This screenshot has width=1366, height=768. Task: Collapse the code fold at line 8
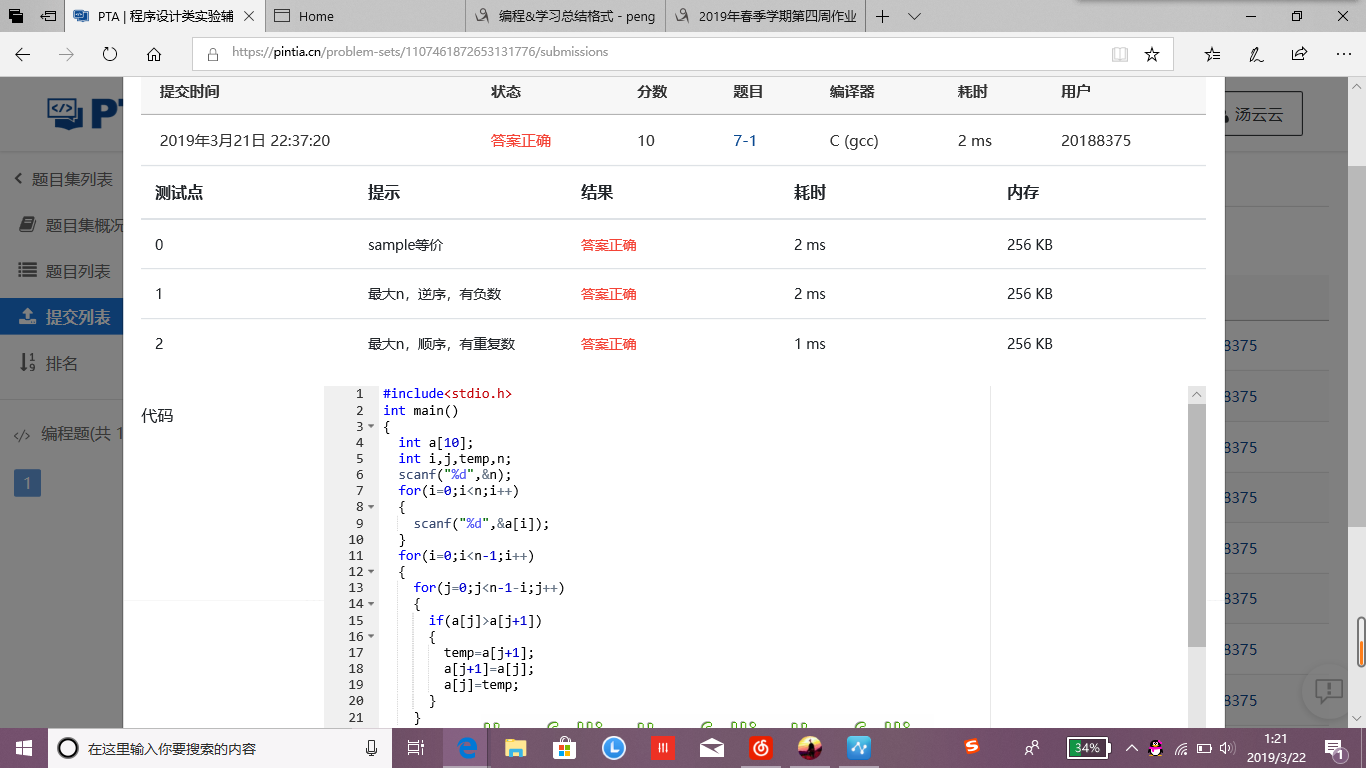tap(371, 507)
